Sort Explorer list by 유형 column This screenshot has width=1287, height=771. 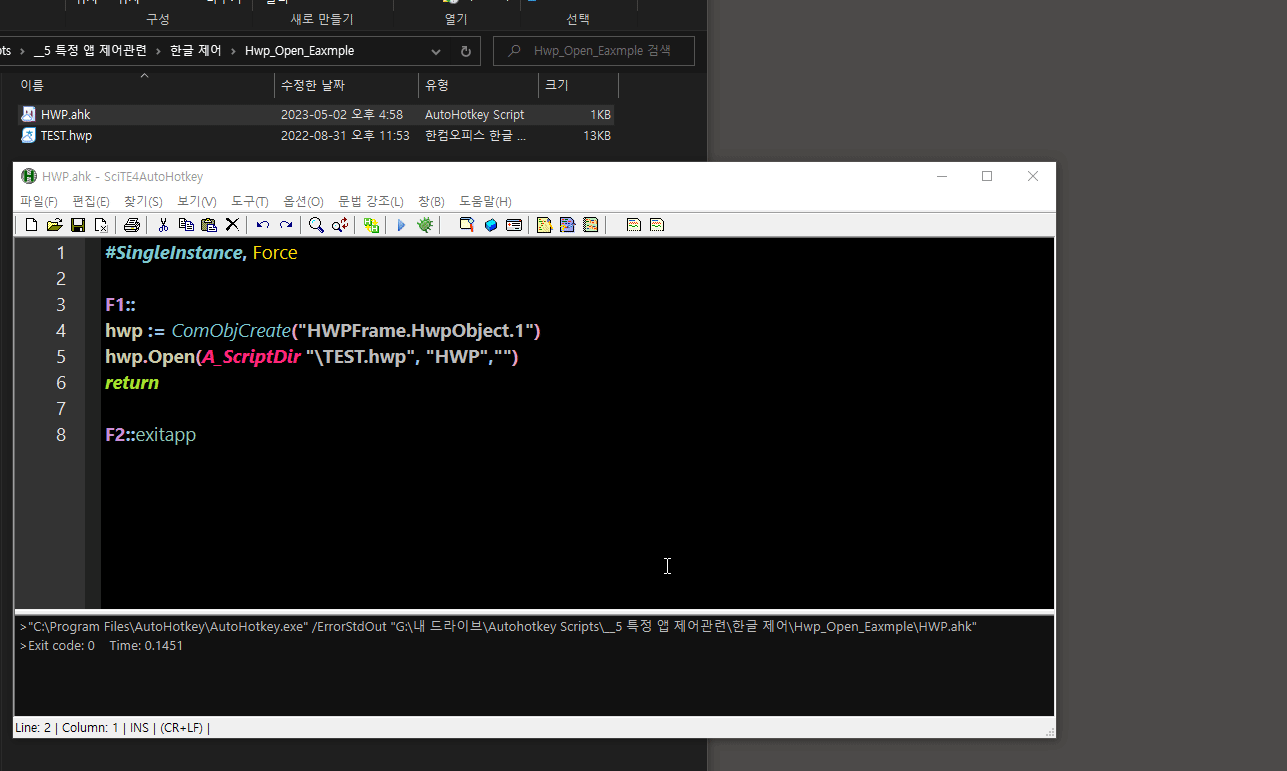pyautogui.click(x=478, y=86)
